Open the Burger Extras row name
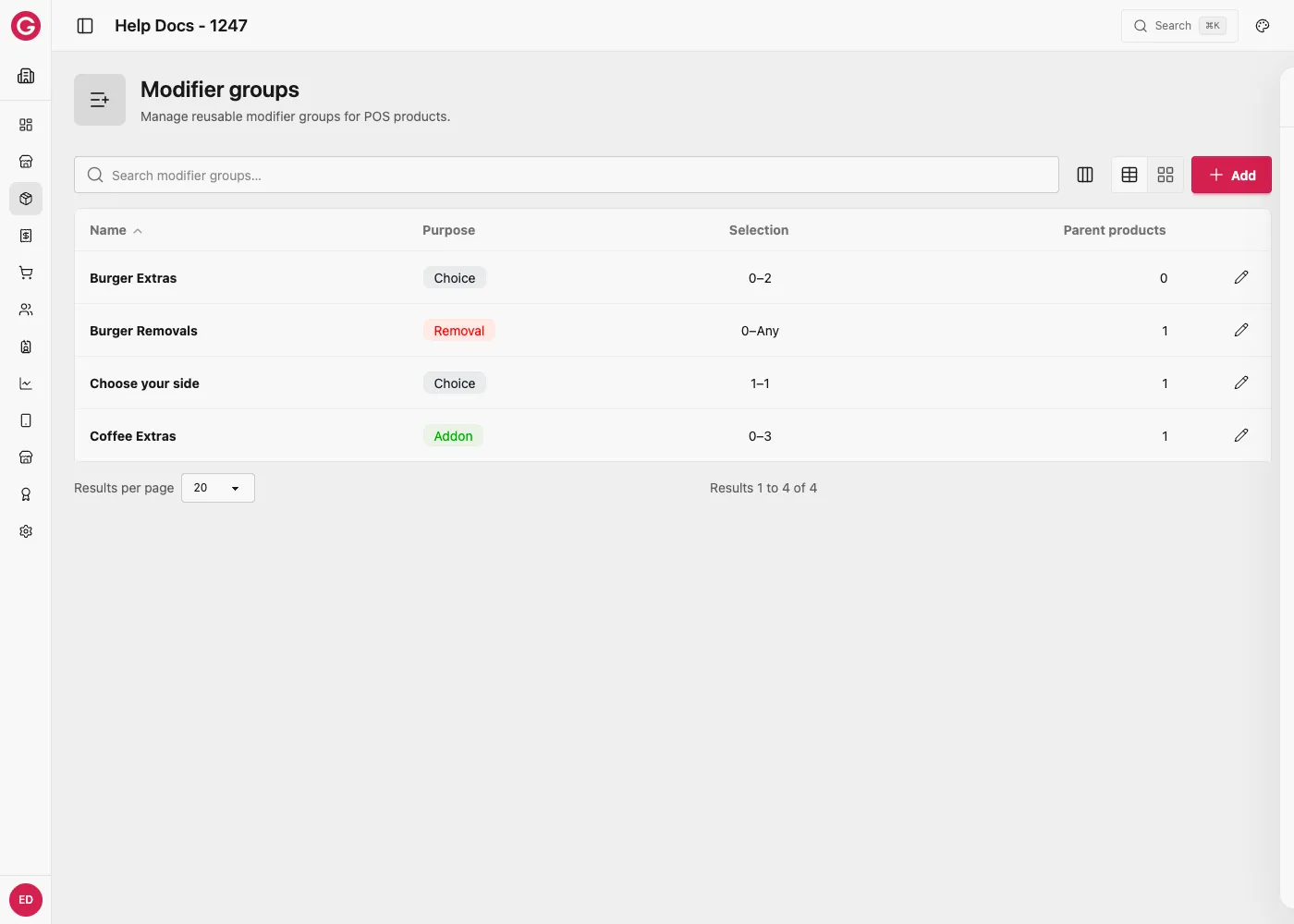 (133, 278)
